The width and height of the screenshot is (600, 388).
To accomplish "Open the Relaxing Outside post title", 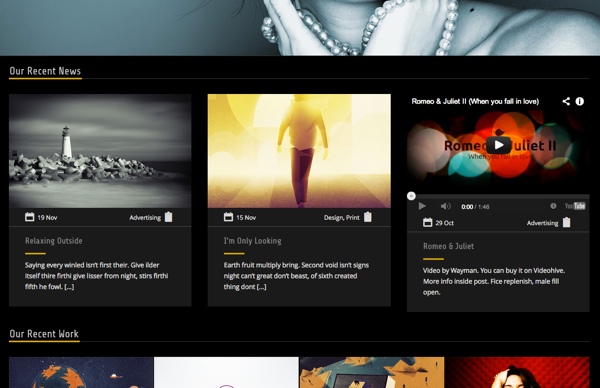I will [54, 241].
